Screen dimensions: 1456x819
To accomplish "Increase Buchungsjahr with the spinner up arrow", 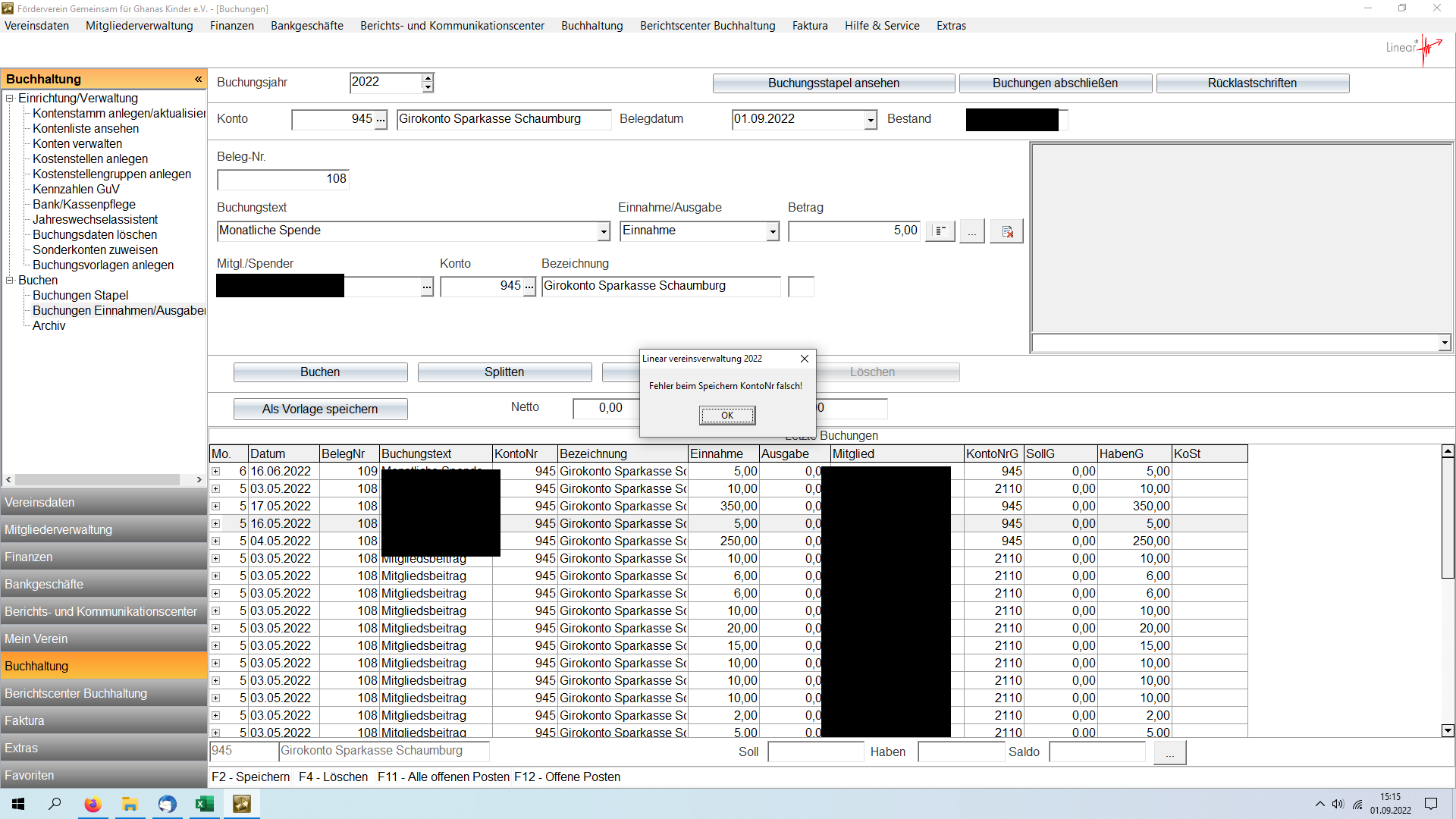I will pos(428,77).
